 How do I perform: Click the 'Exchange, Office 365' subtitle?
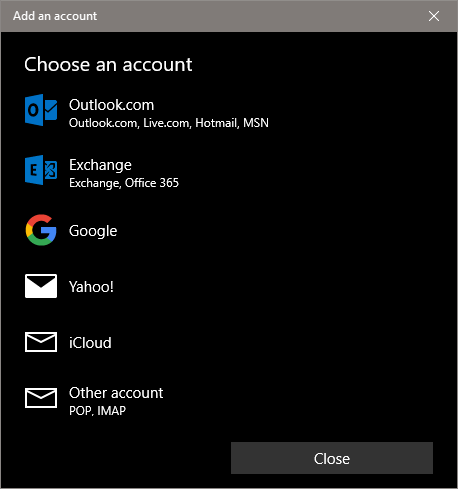coord(124,183)
